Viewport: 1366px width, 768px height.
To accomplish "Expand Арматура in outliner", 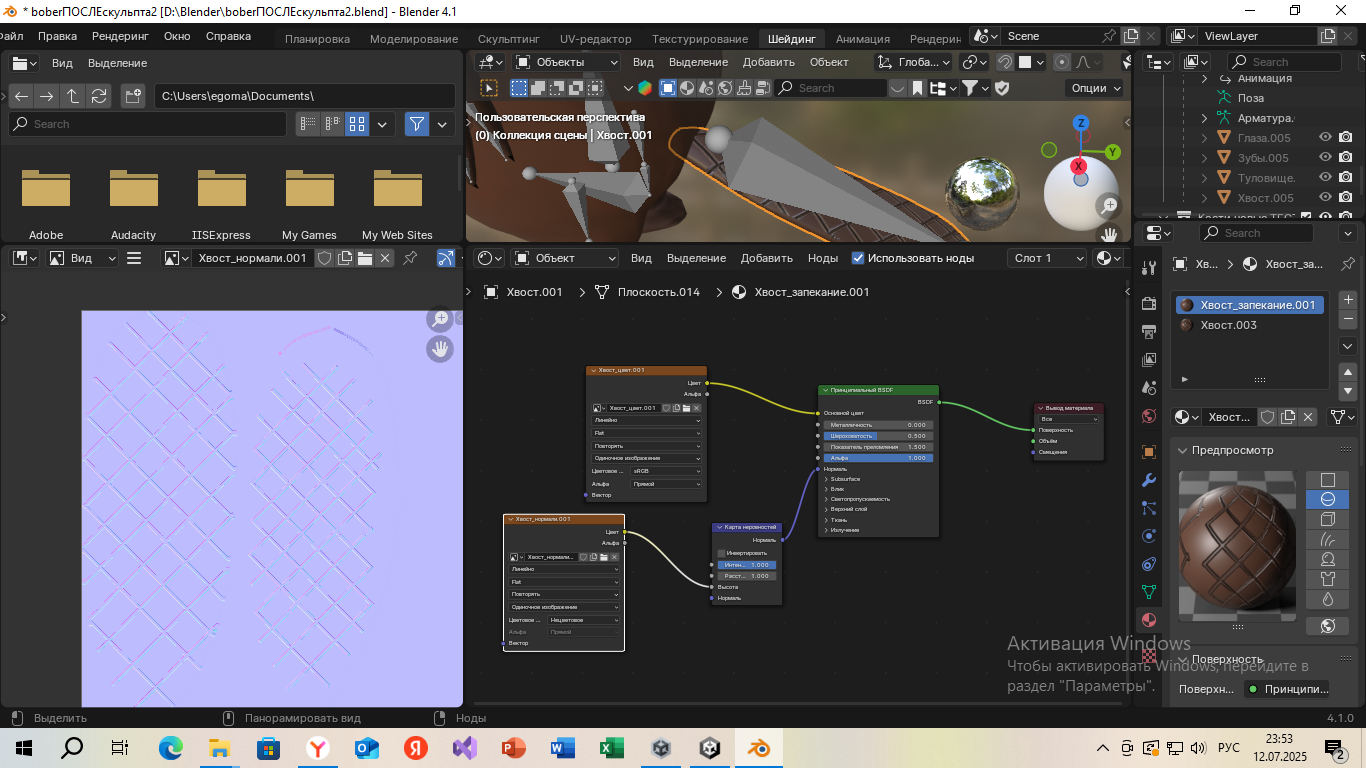I will tap(1204, 118).
